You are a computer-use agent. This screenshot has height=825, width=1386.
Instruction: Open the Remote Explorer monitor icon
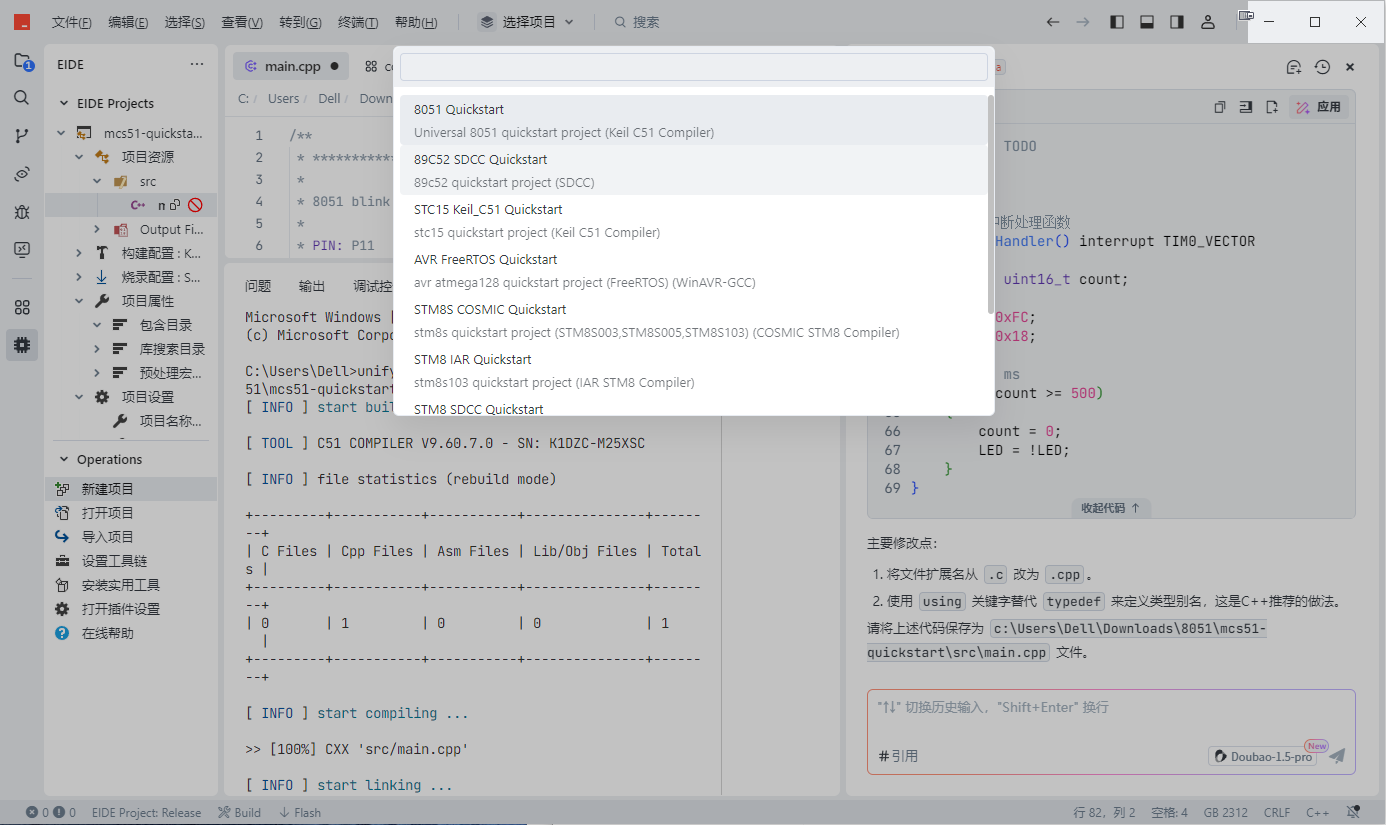(x=22, y=250)
